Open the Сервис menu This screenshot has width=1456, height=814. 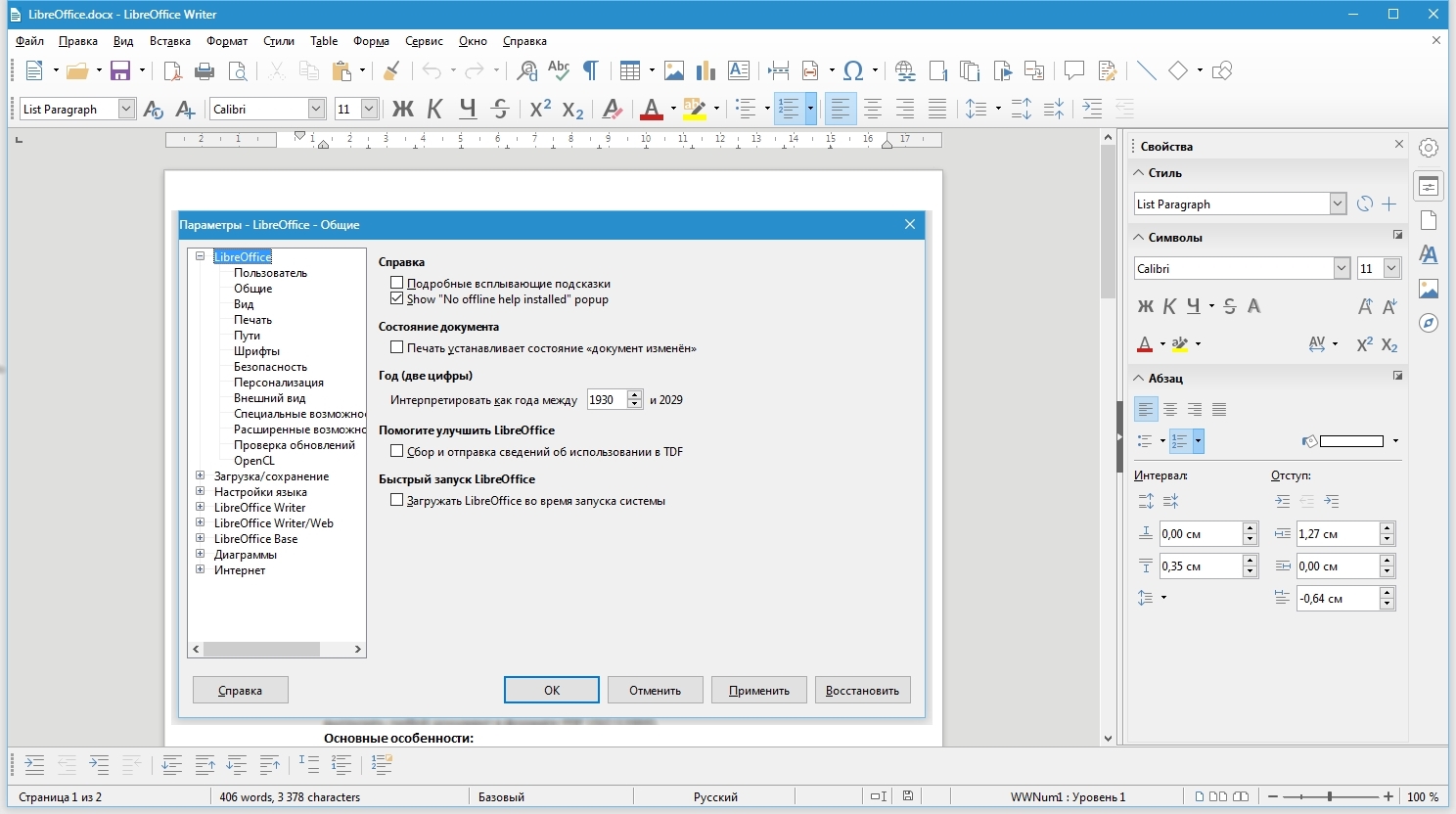tap(424, 41)
